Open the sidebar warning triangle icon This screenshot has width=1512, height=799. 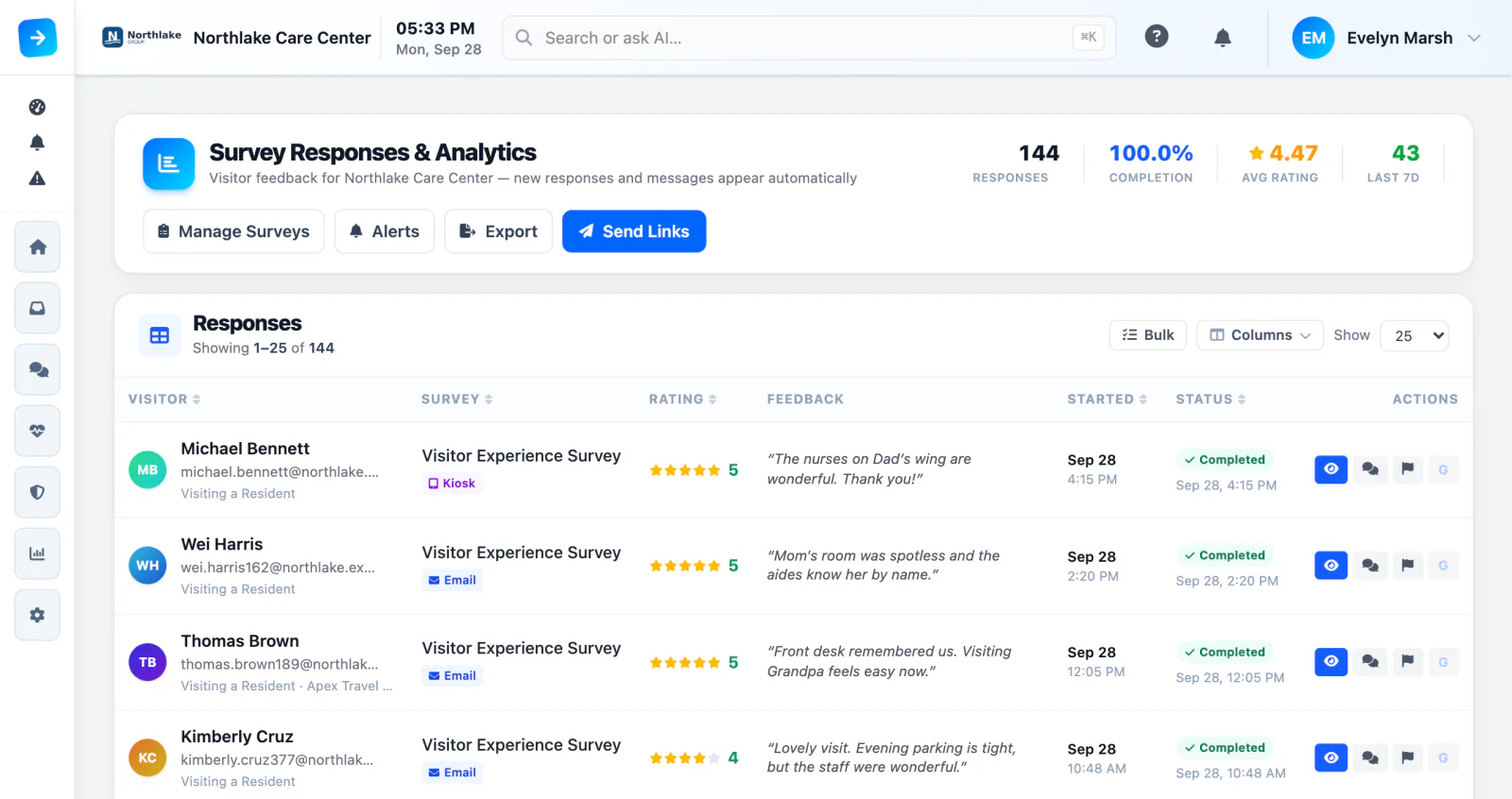pos(37,178)
